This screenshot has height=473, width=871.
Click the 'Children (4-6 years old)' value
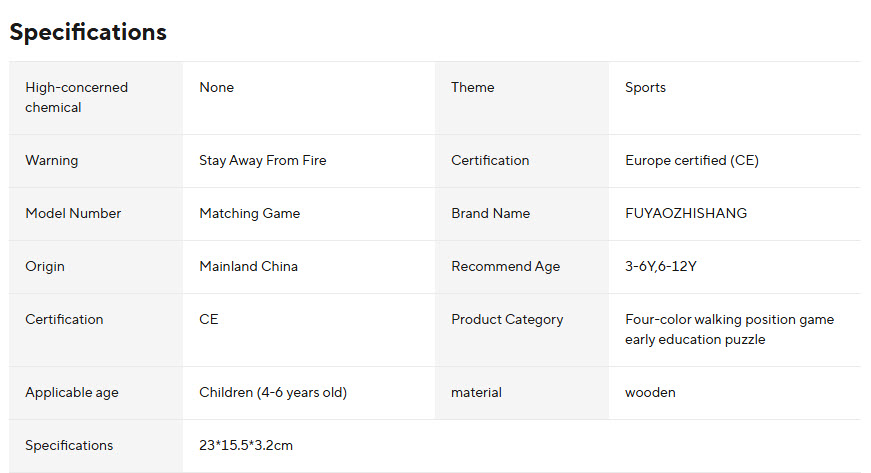pyautogui.click(x=273, y=392)
